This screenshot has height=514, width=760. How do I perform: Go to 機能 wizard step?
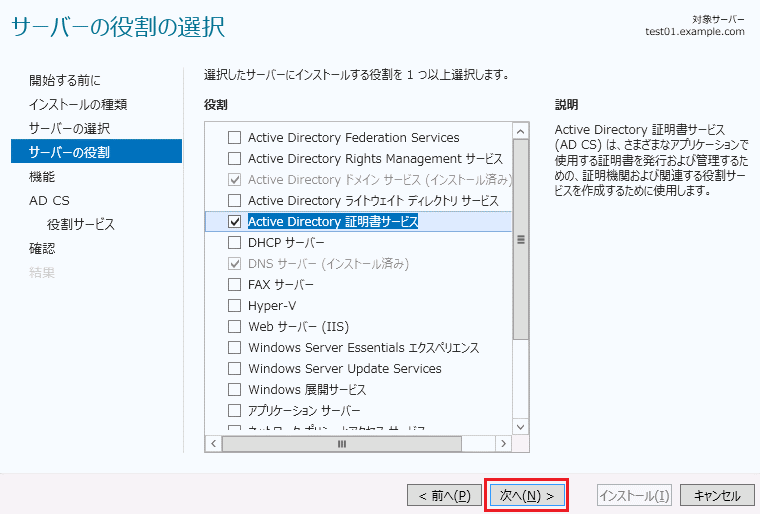(x=42, y=177)
